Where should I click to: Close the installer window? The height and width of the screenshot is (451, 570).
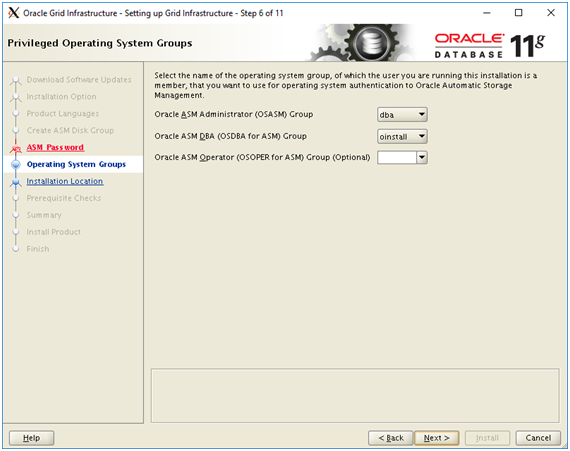551,13
